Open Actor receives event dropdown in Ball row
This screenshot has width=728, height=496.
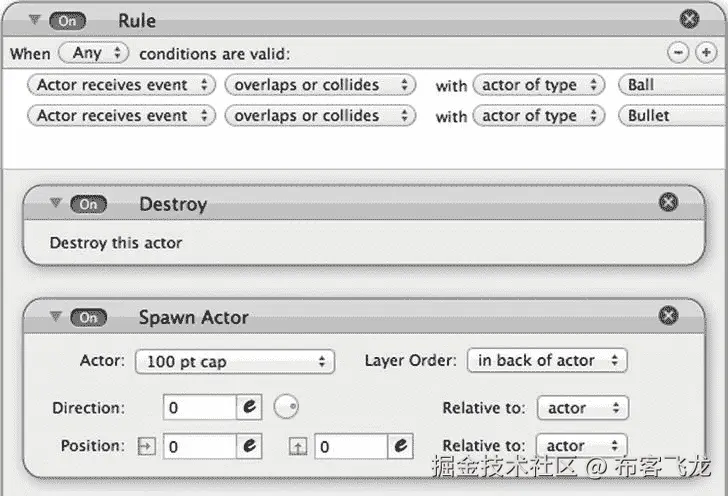pyautogui.click(x=121, y=85)
